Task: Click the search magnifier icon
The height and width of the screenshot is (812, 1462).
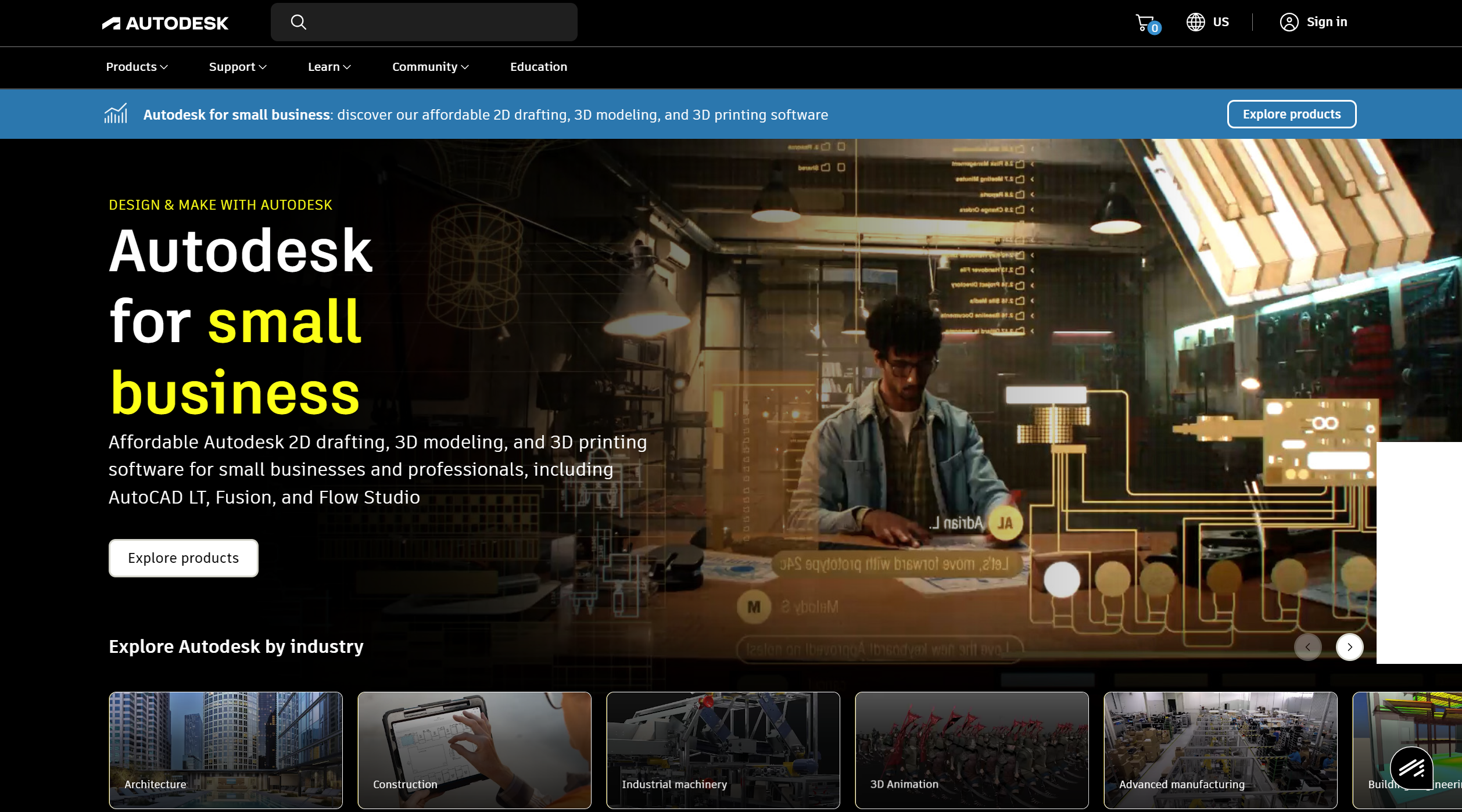Action: pyautogui.click(x=299, y=22)
